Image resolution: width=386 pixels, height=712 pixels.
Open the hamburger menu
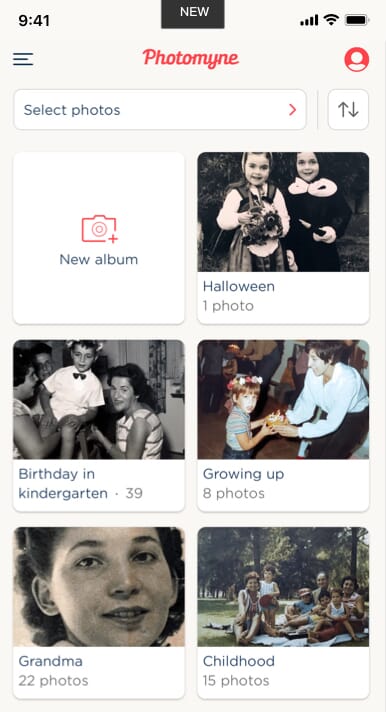point(23,59)
